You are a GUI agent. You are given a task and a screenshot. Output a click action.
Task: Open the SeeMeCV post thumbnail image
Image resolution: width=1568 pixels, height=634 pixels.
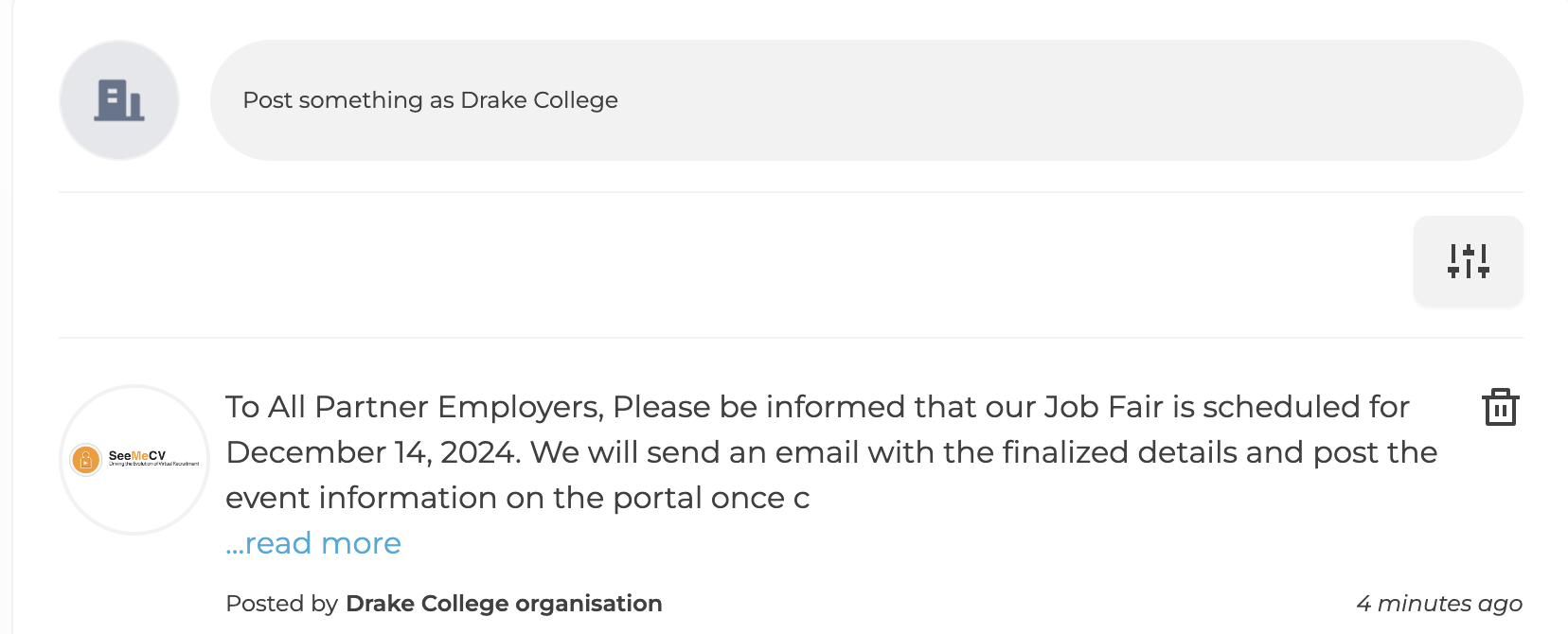134,460
